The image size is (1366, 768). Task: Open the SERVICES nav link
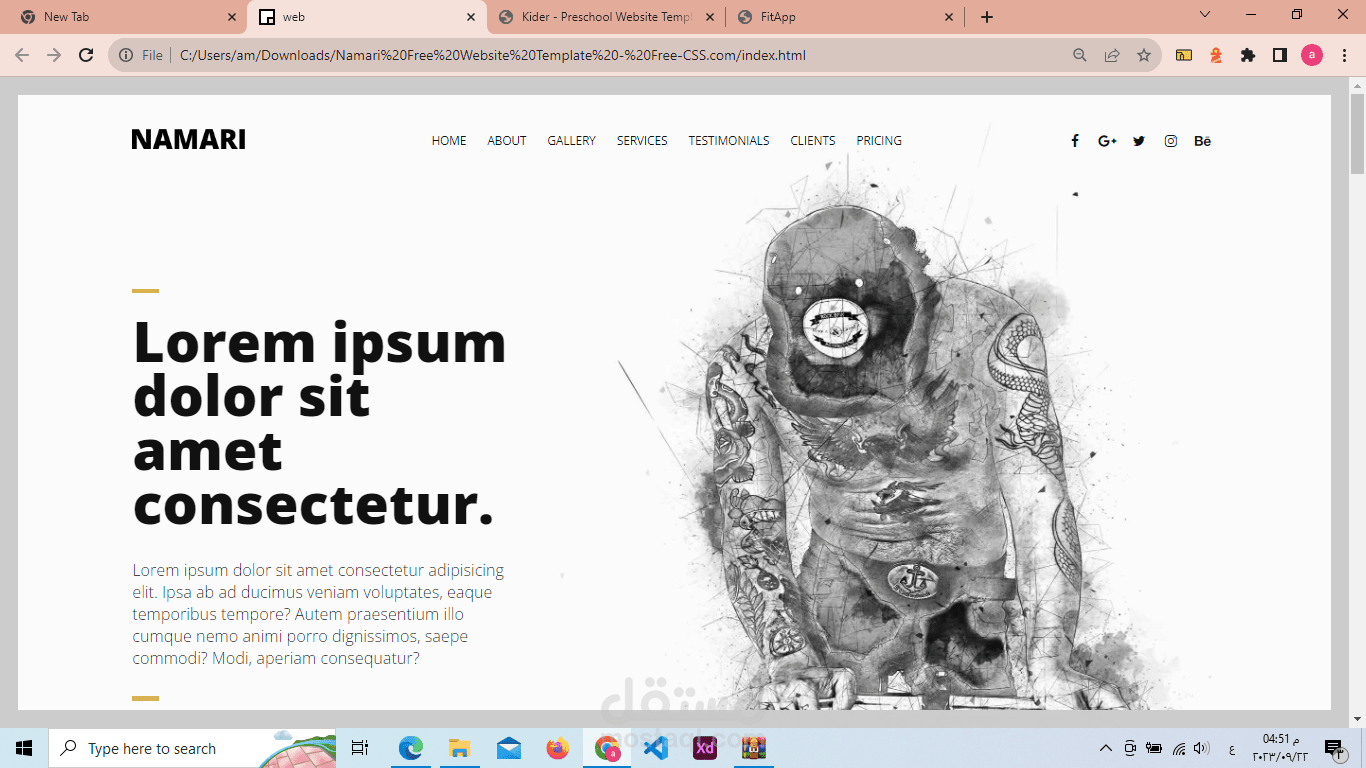642,141
